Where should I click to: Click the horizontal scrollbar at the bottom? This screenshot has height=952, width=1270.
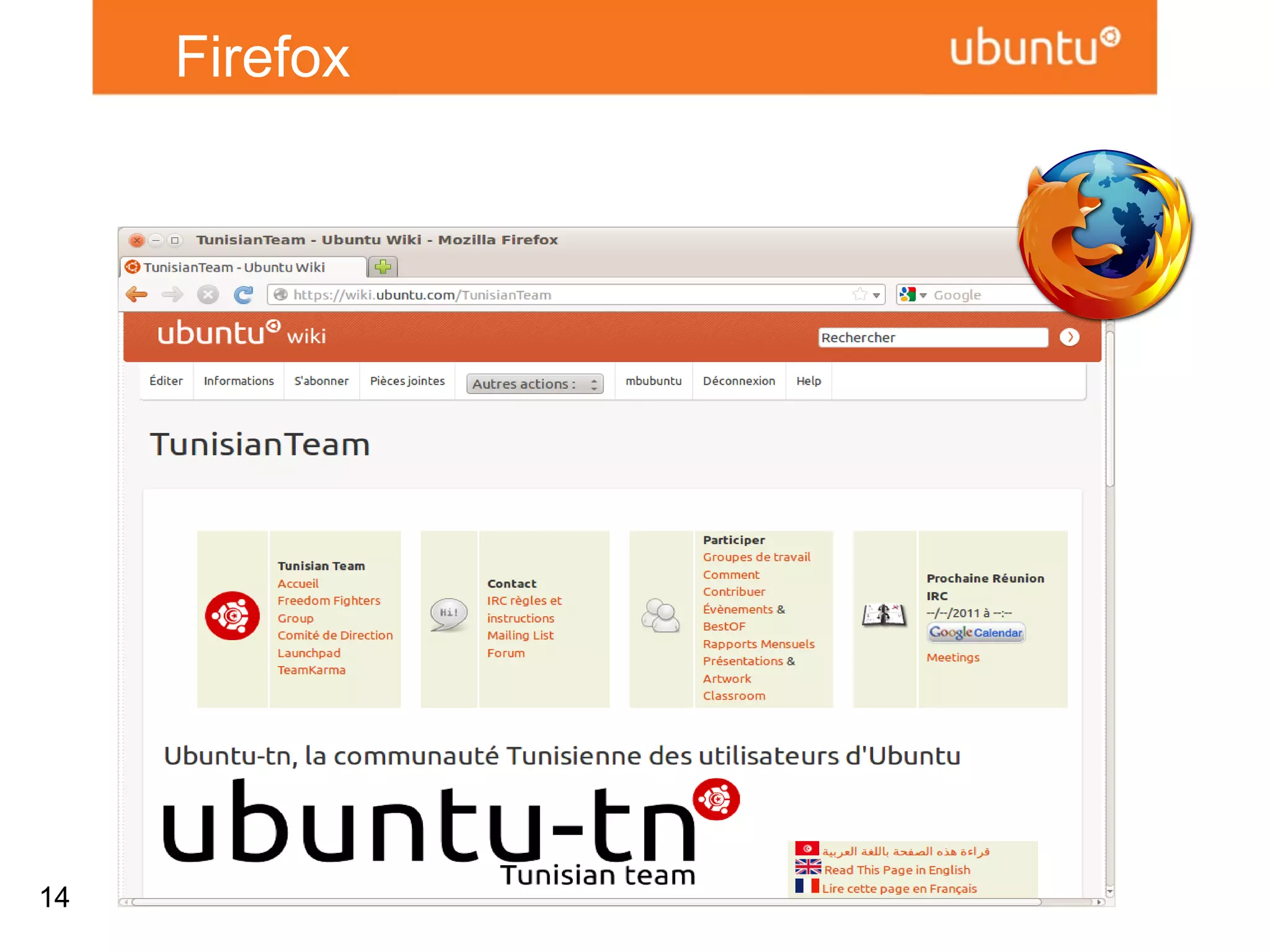pyautogui.click(x=586, y=902)
